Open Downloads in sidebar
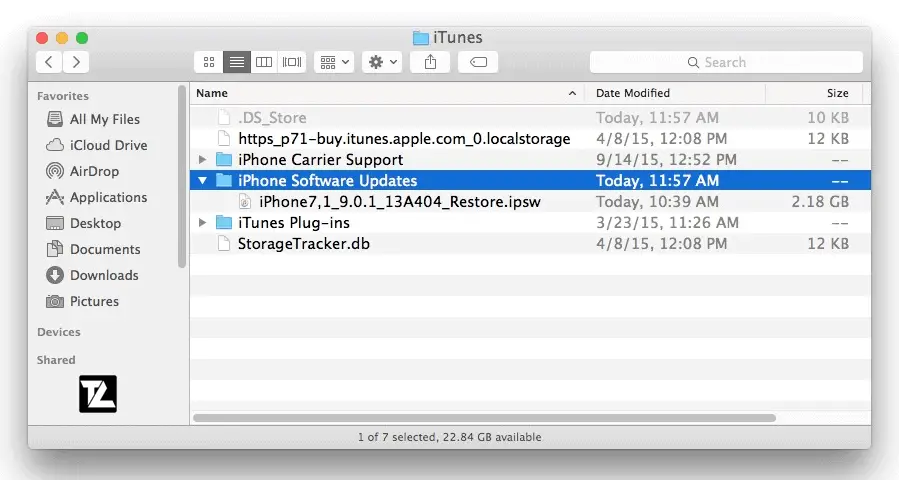Image resolution: width=899 pixels, height=480 pixels. pos(92,275)
